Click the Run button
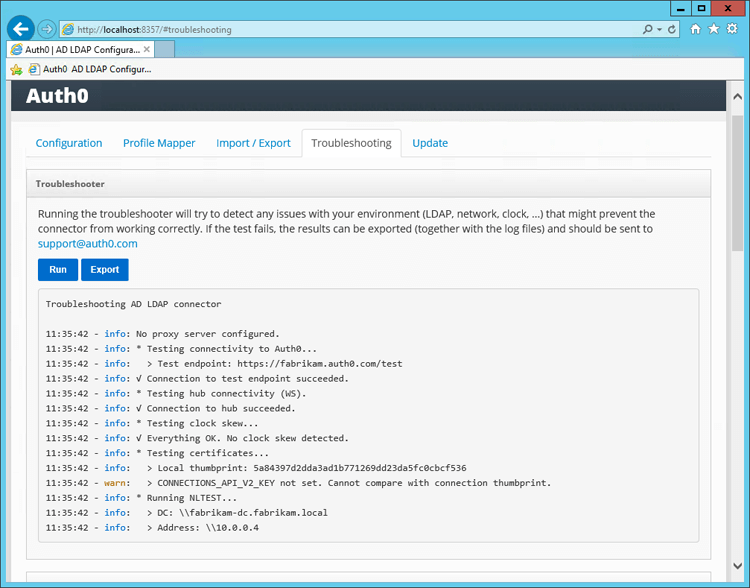750x588 pixels. [x=58, y=269]
